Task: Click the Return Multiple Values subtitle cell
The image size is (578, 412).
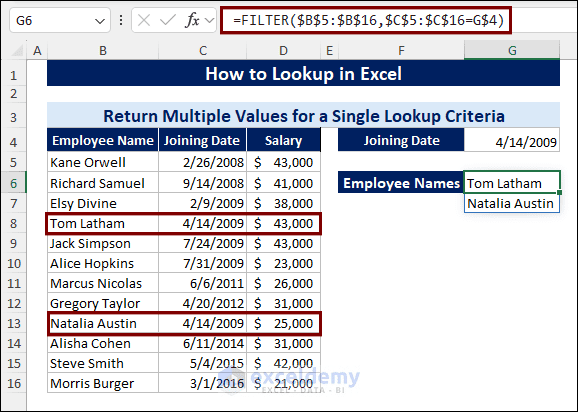Action: coord(303,116)
